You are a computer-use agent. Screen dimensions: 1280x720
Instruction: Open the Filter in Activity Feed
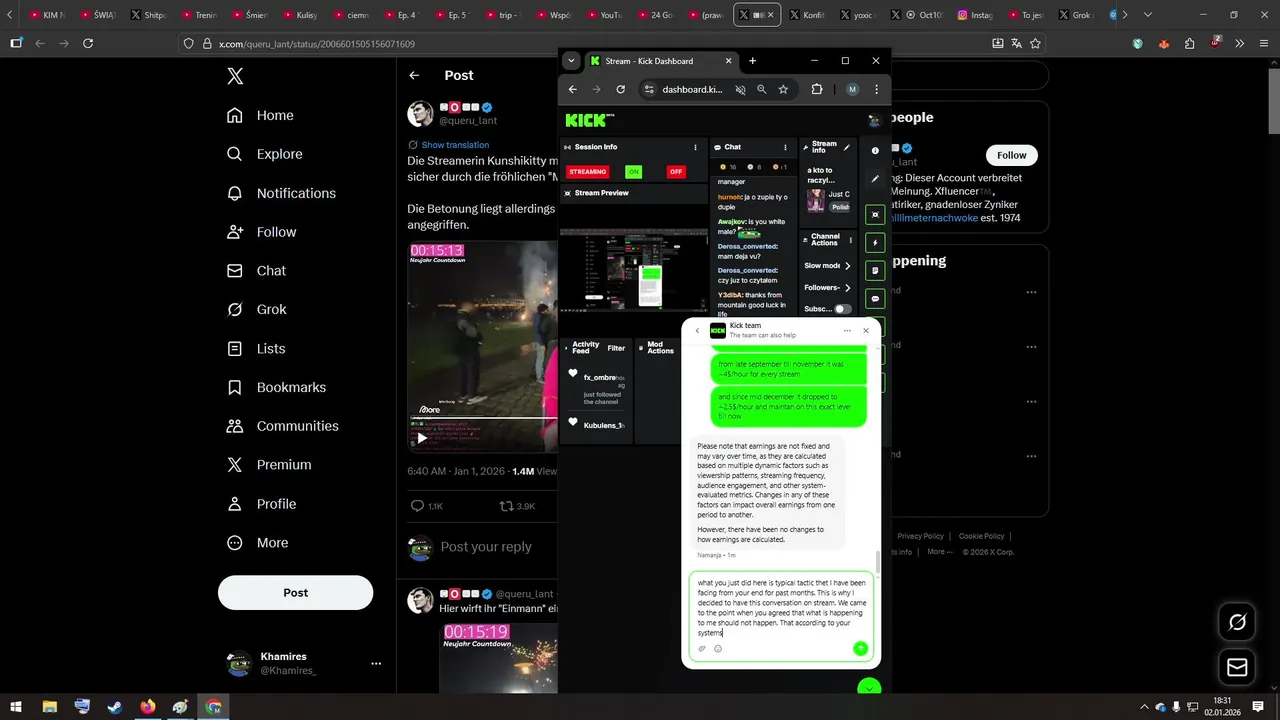(x=616, y=348)
